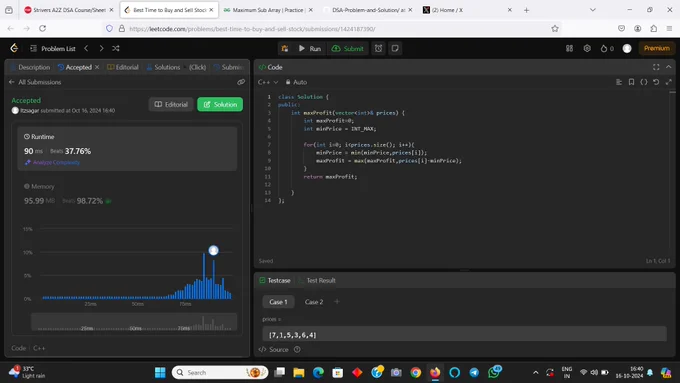Click the help icon next to Source
This screenshot has height=383, width=680.
pos(297,350)
